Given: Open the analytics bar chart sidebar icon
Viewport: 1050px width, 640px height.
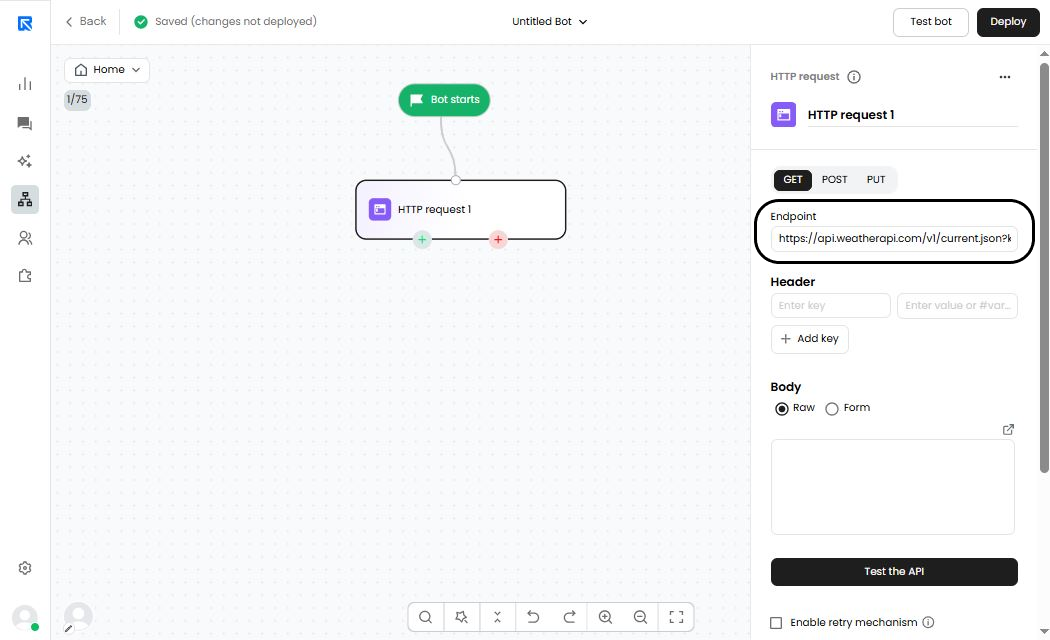Looking at the screenshot, I should pos(25,84).
